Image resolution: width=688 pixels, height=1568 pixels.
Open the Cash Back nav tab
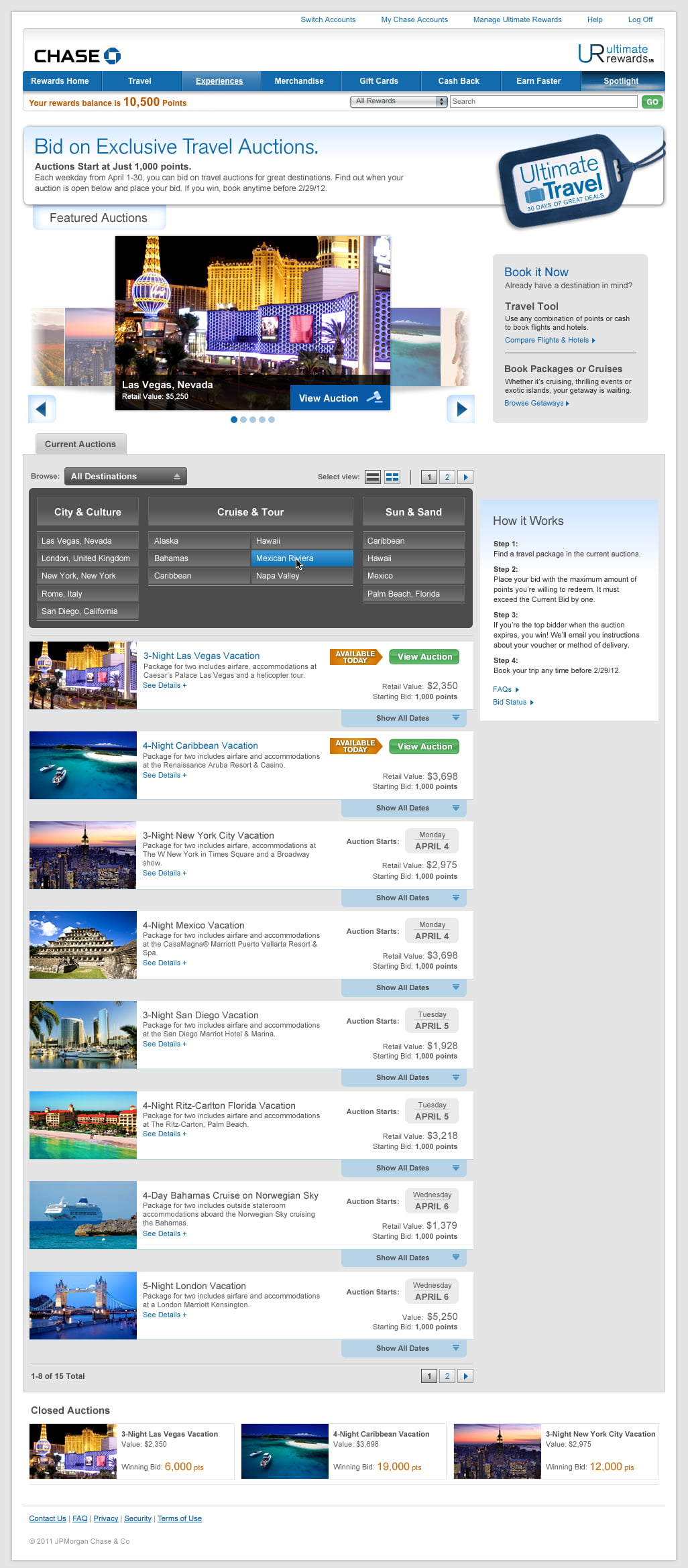coord(461,81)
